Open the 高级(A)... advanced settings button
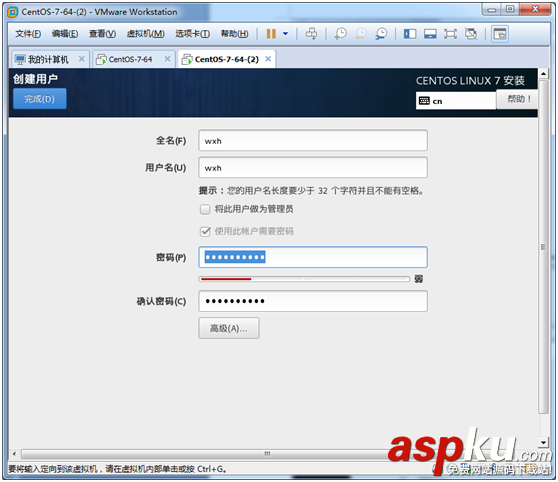Viewport: 558px width, 482px height. click(229, 328)
